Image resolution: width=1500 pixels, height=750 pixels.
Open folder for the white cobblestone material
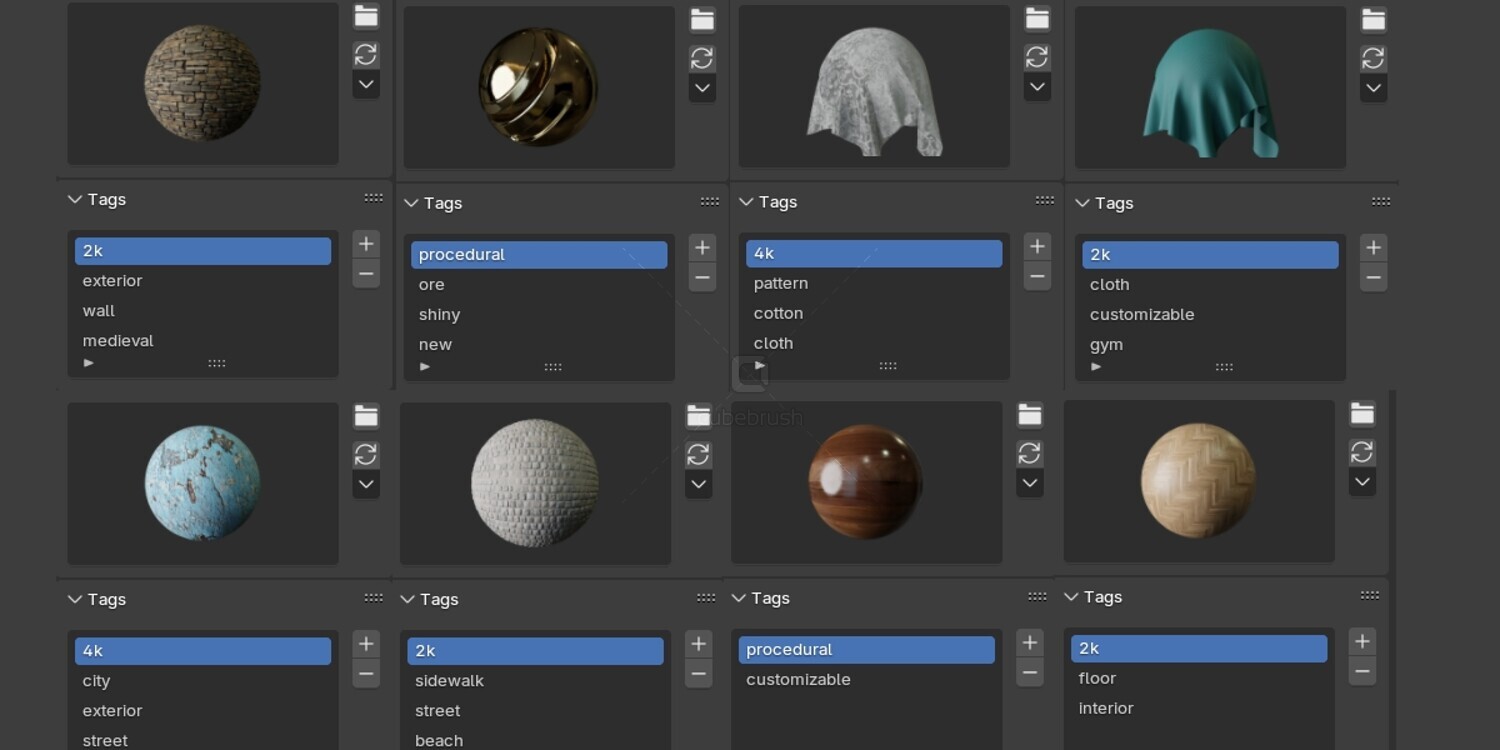pyautogui.click(x=698, y=416)
